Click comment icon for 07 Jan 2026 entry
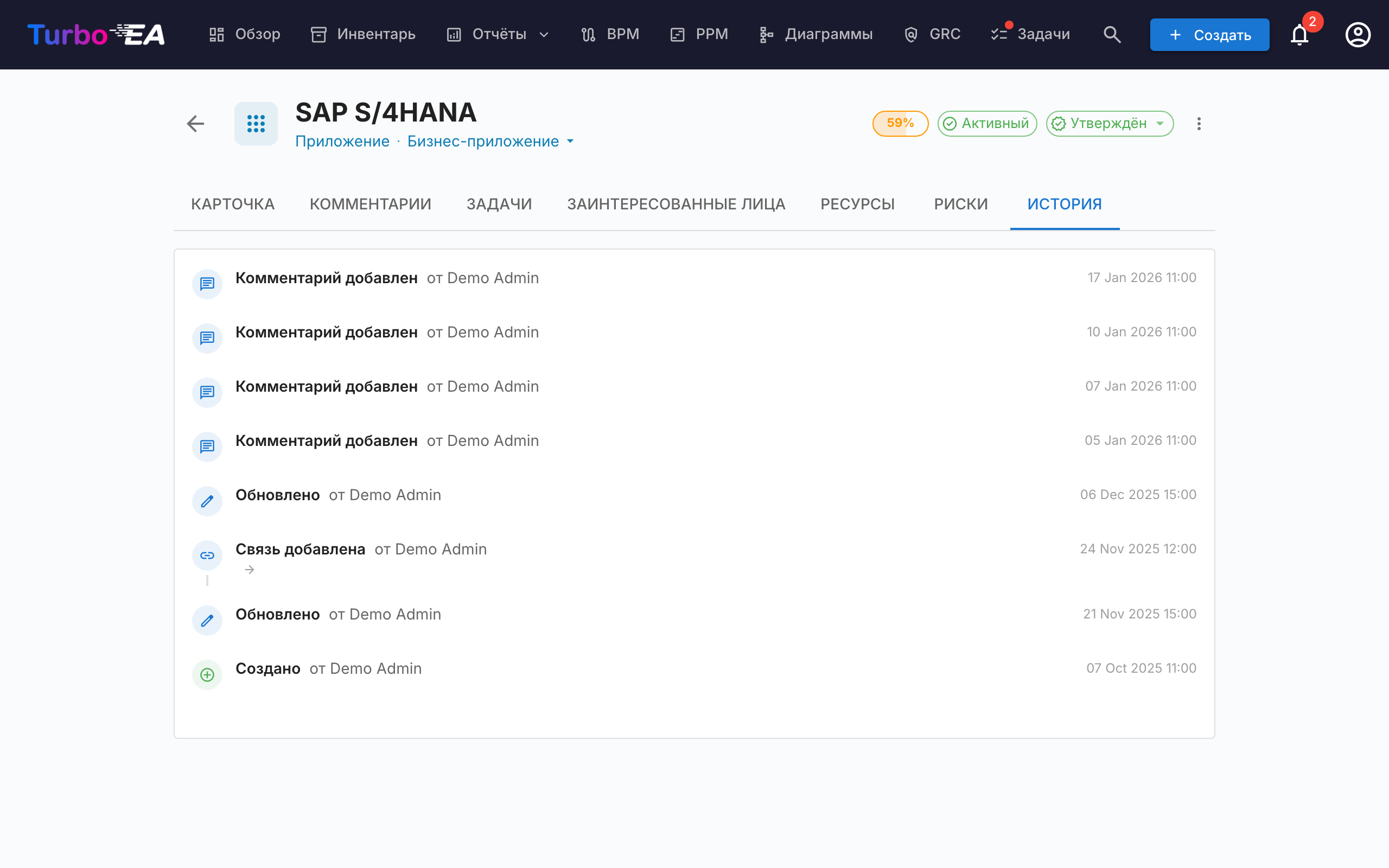The image size is (1389, 868). click(x=207, y=393)
